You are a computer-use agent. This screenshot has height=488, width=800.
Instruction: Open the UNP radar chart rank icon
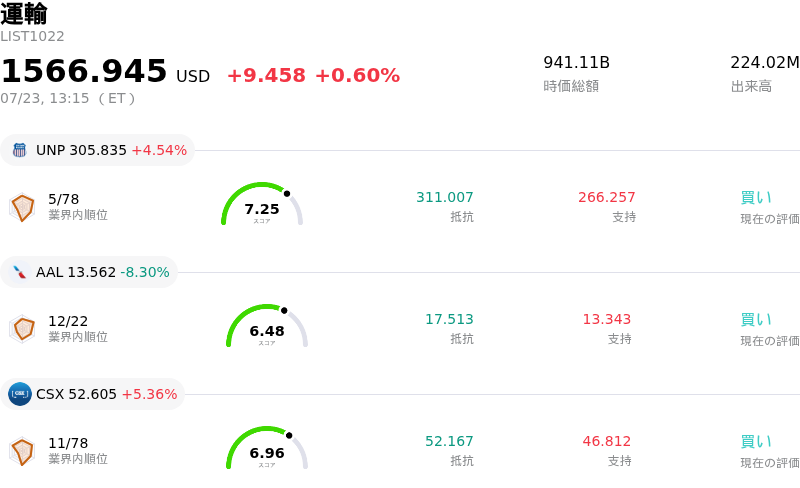click(22, 207)
